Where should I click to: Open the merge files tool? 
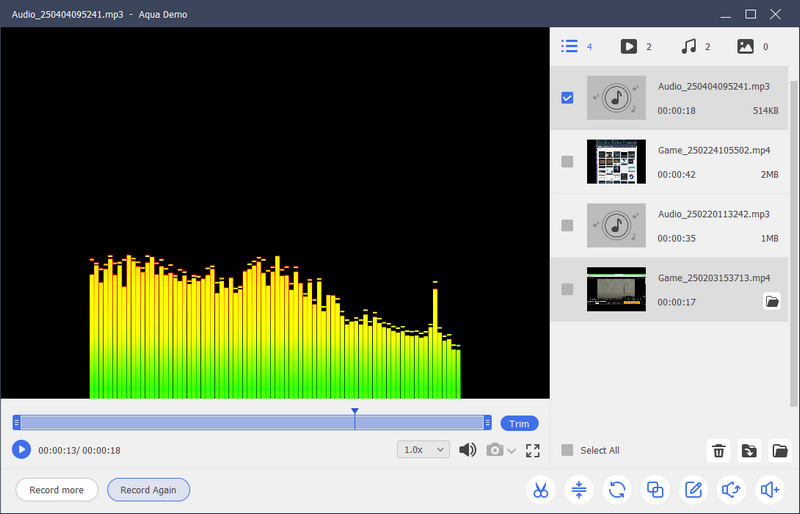(655, 490)
